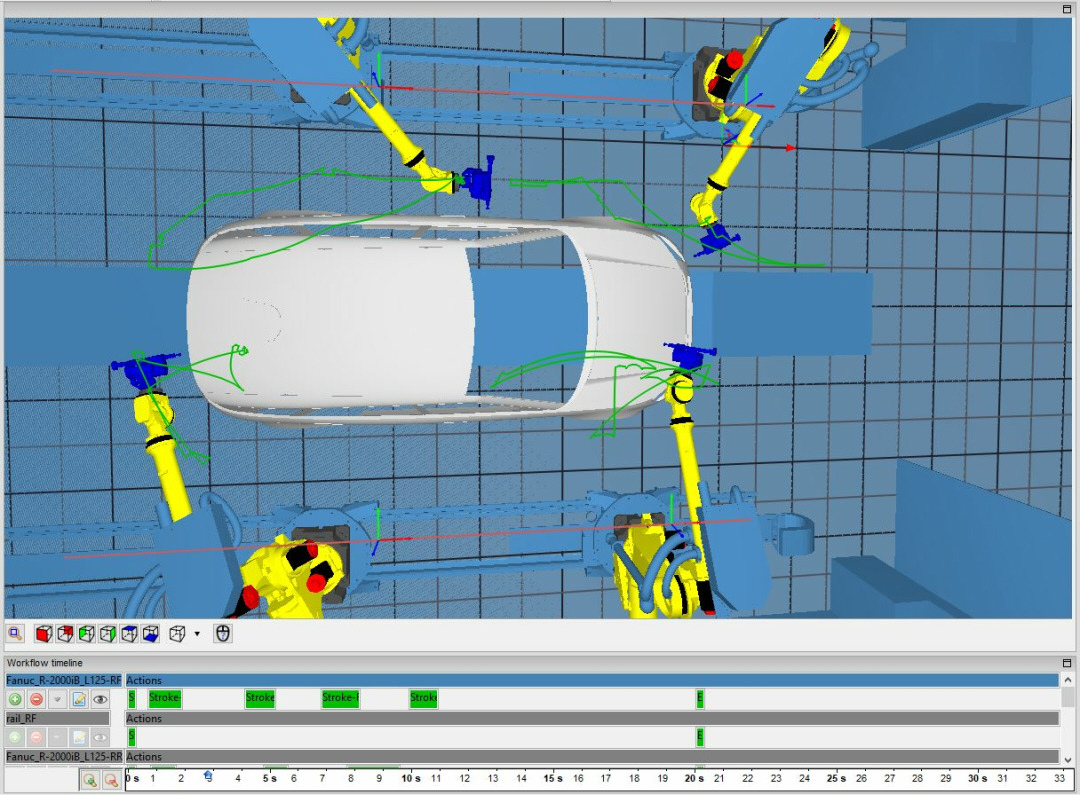Click the Actions header of rail_RF row

[x=592, y=718]
